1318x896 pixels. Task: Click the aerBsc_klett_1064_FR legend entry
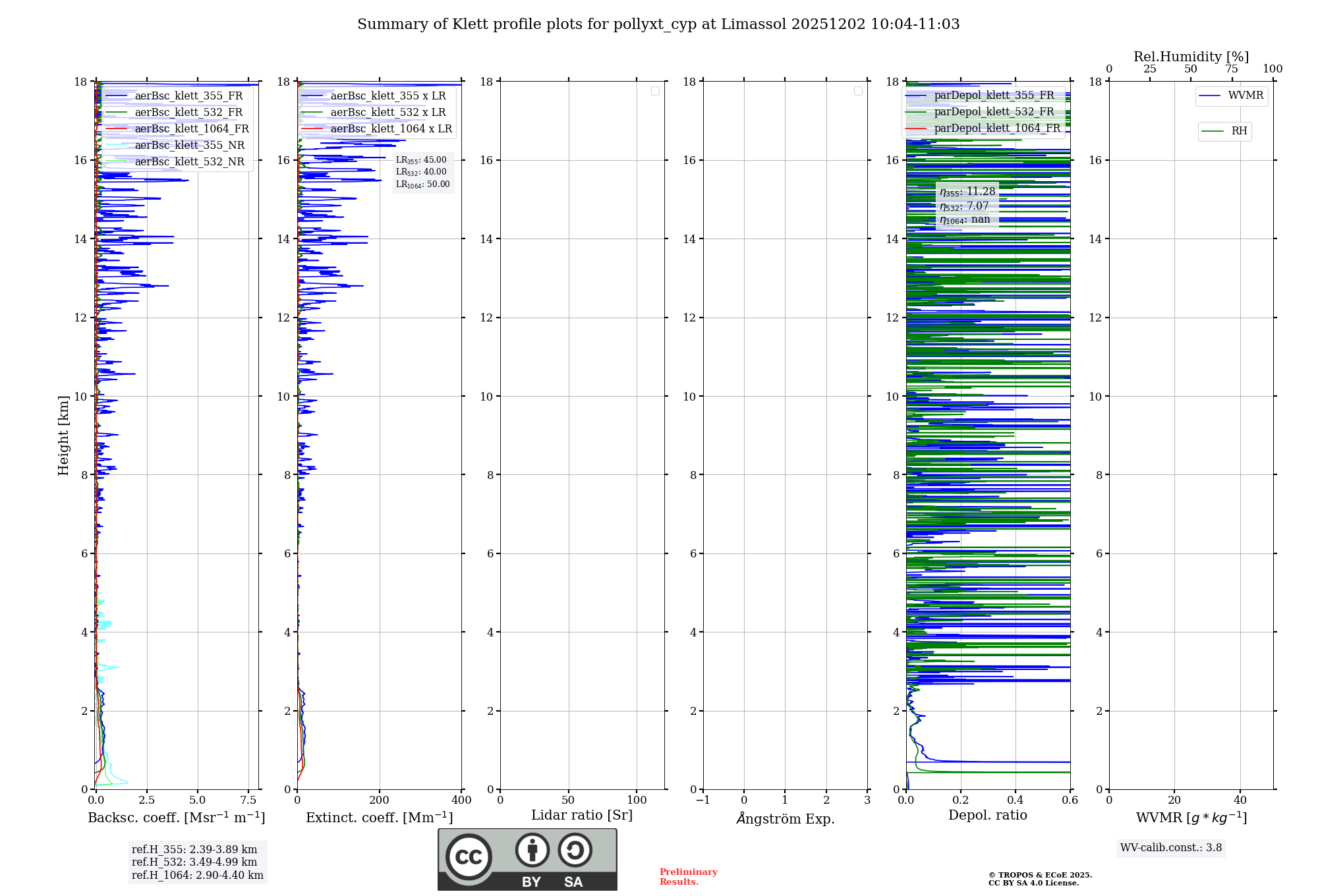(x=192, y=129)
